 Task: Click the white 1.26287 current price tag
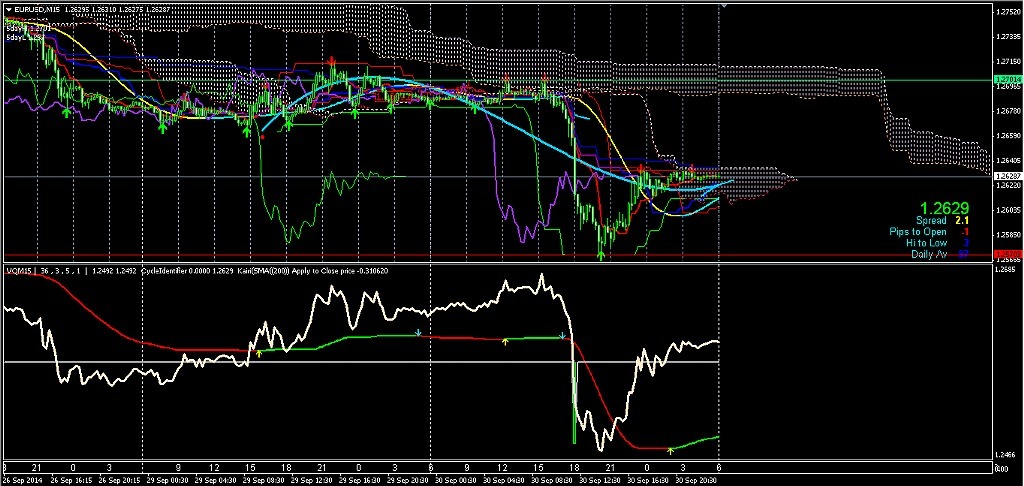pyautogui.click(x=1008, y=176)
